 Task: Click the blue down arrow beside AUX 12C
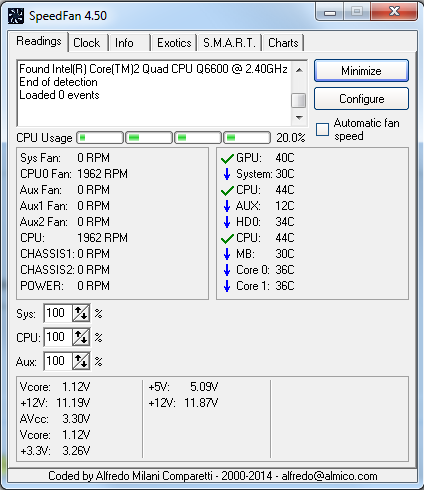pos(227,206)
